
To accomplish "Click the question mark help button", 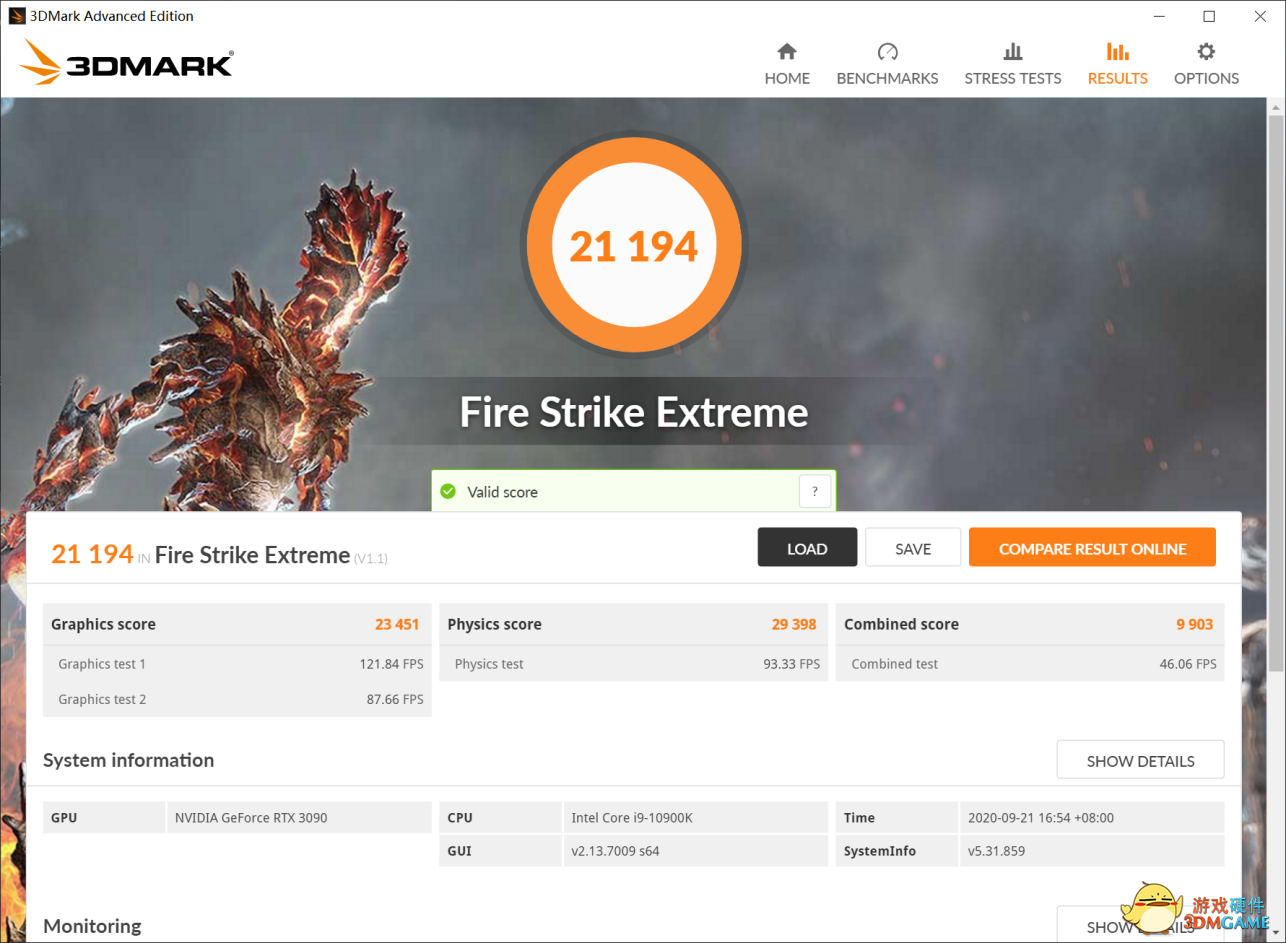I will 815,491.
